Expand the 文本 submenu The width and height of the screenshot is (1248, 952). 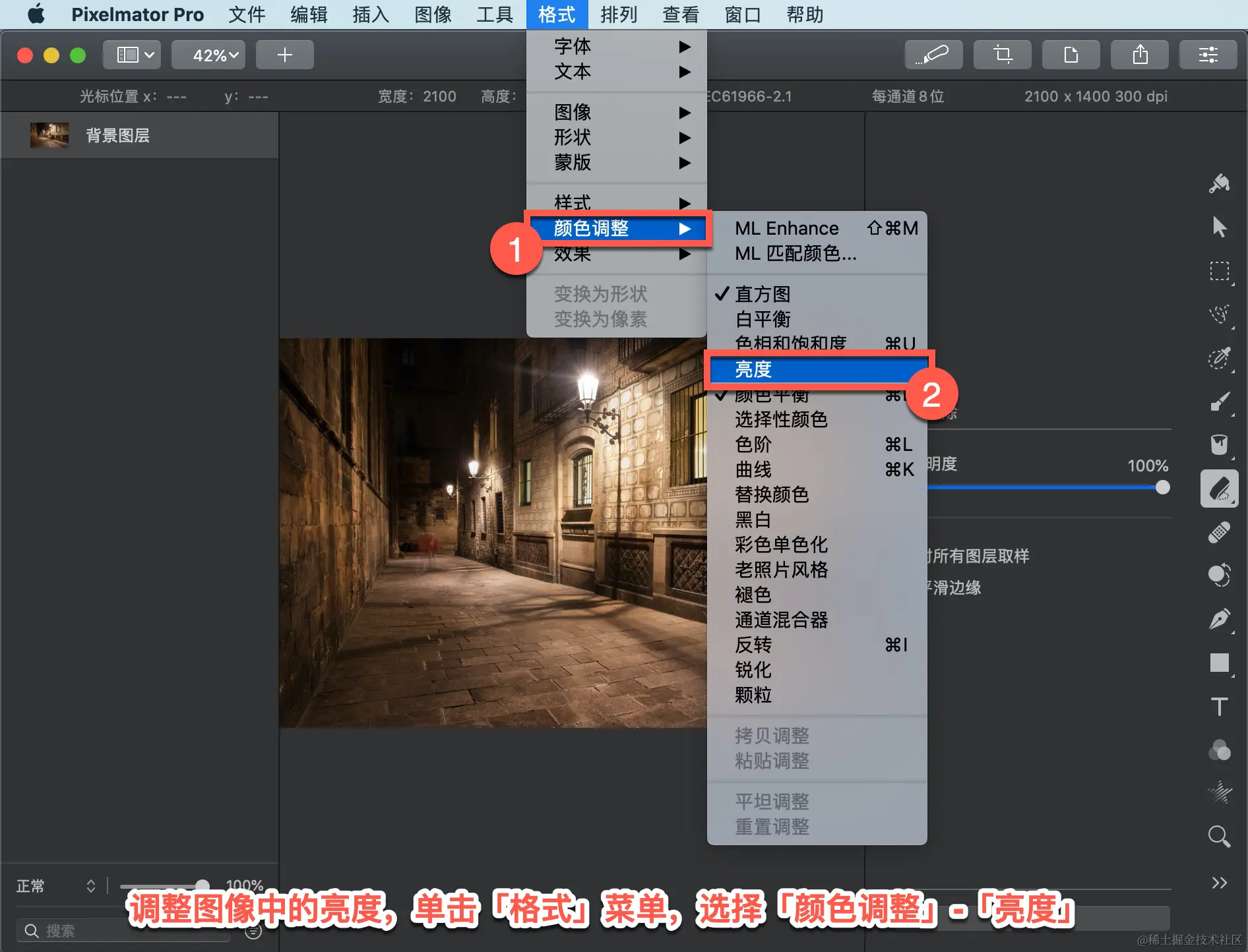(617, 71)
